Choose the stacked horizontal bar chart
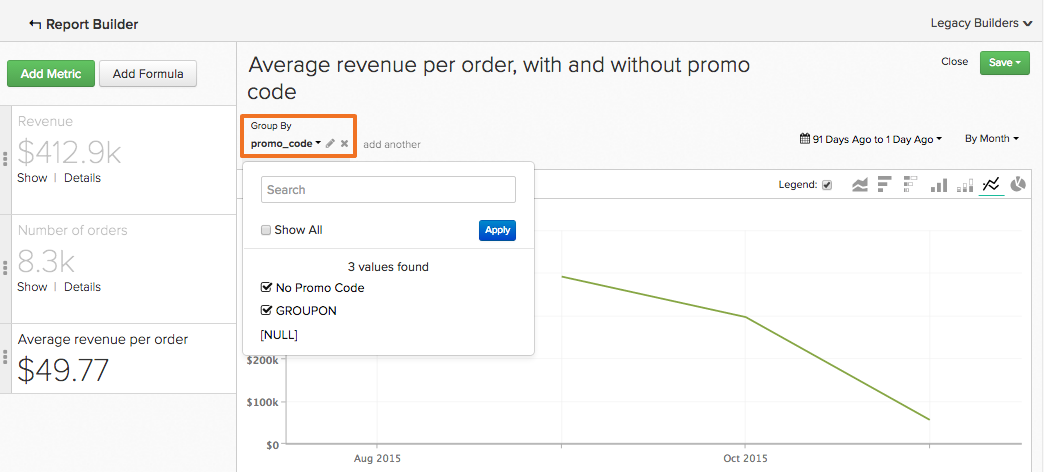1044x472 pixels. (x=910, y=185)
